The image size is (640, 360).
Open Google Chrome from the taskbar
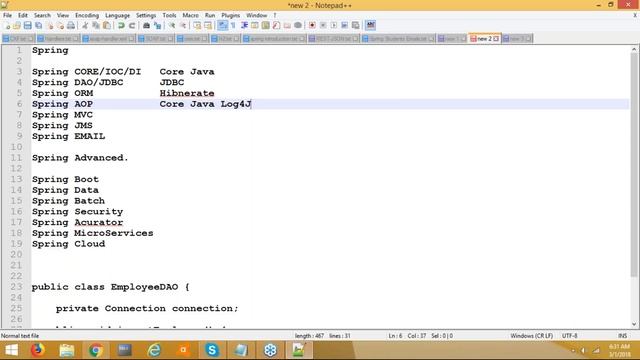96,350
